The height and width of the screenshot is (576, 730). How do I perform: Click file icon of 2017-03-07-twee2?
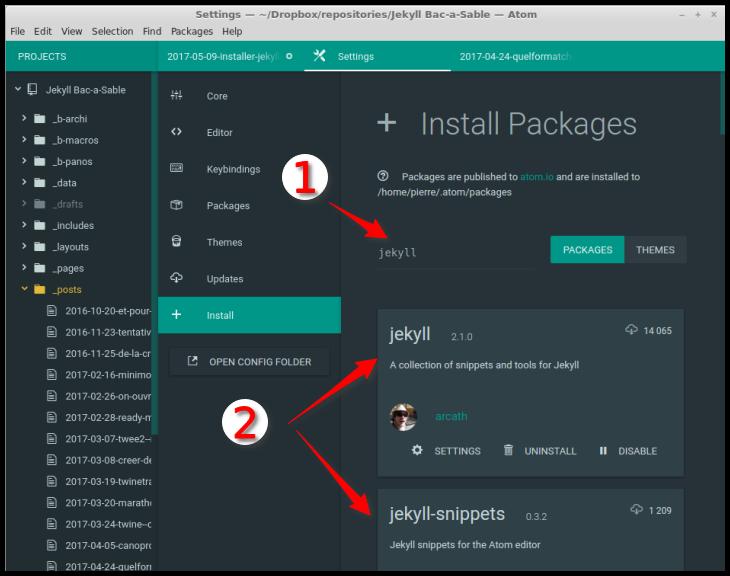tap(52, 438)
